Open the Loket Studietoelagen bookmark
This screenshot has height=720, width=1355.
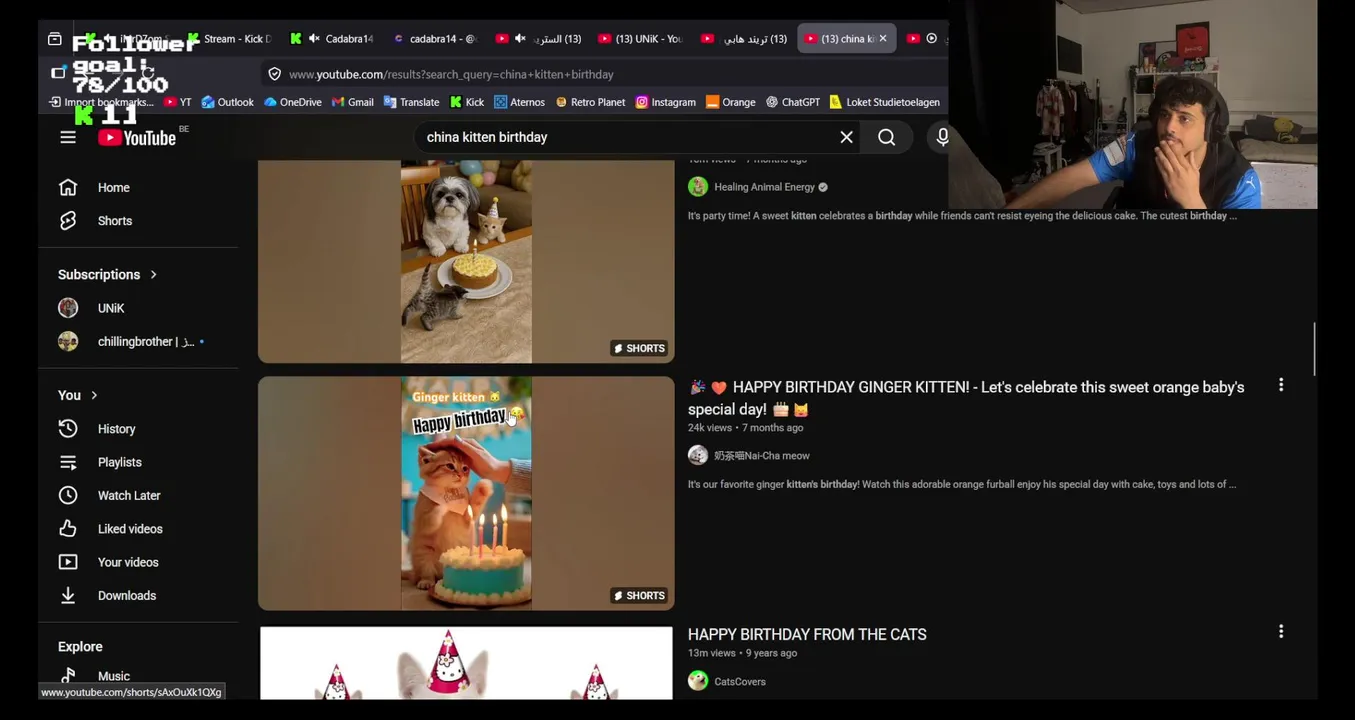click(884, 102)
